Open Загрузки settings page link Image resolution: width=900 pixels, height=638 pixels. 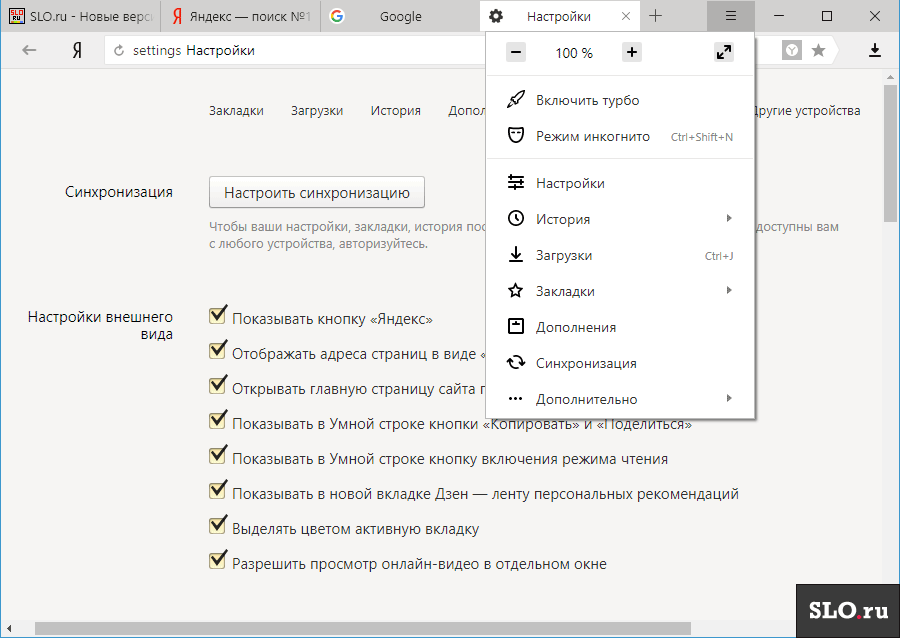point(317,111)
